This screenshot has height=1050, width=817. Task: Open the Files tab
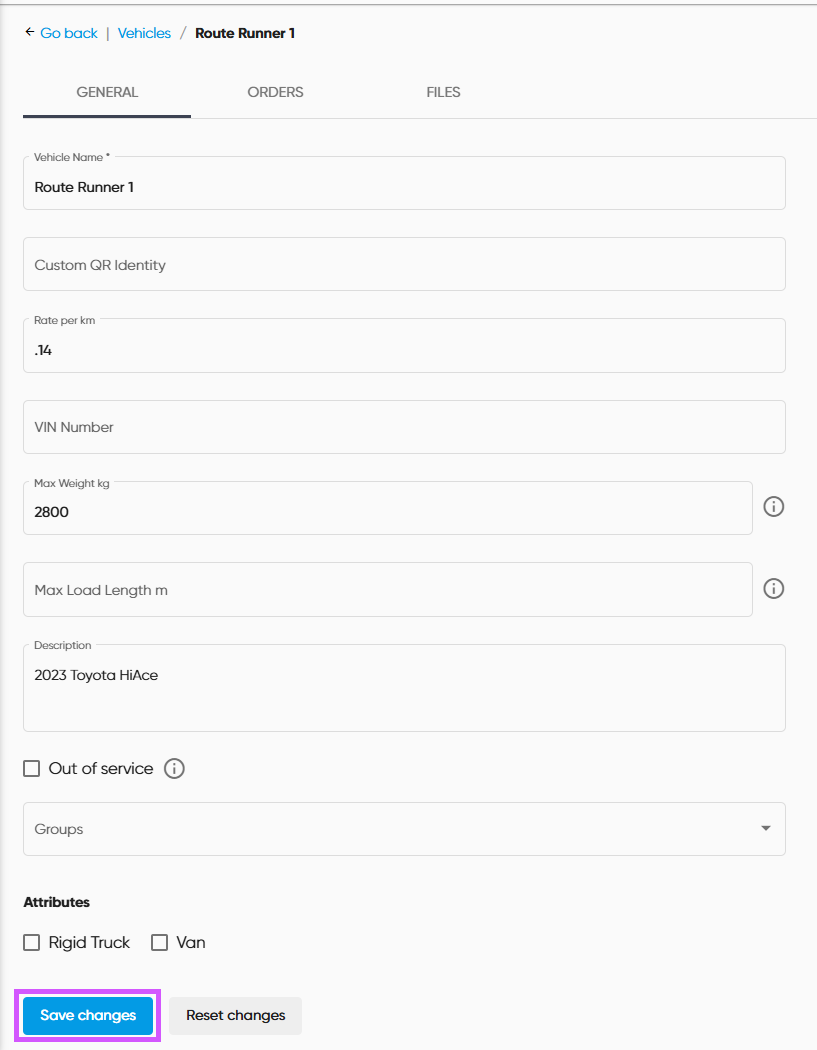coord(443,92)
